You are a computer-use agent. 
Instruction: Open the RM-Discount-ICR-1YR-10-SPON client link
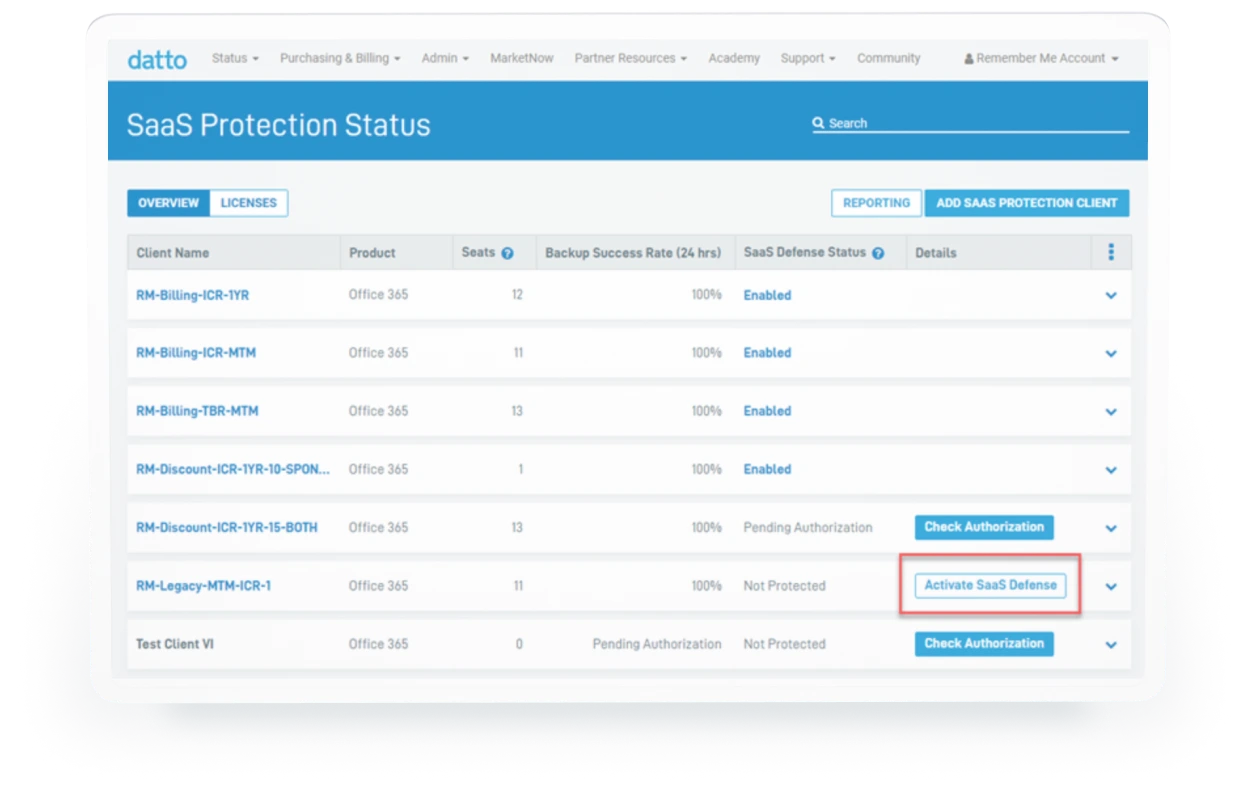point(233,469)
